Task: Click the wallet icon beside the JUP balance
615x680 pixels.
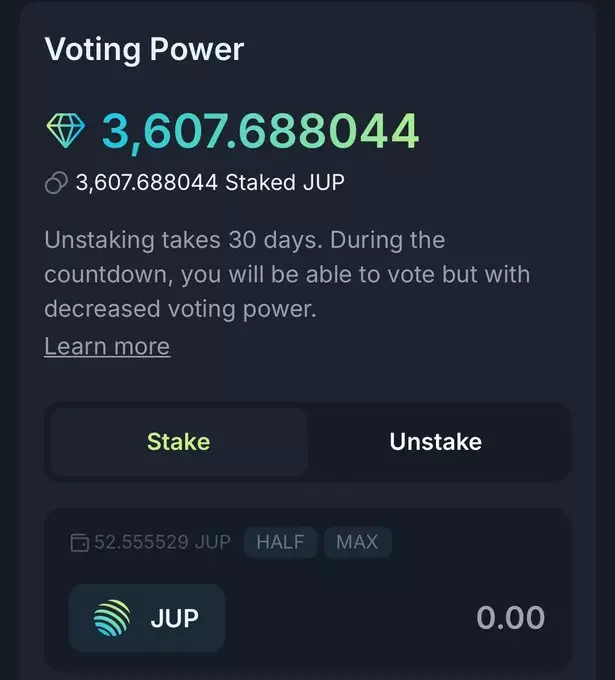Action: (79, 543)
